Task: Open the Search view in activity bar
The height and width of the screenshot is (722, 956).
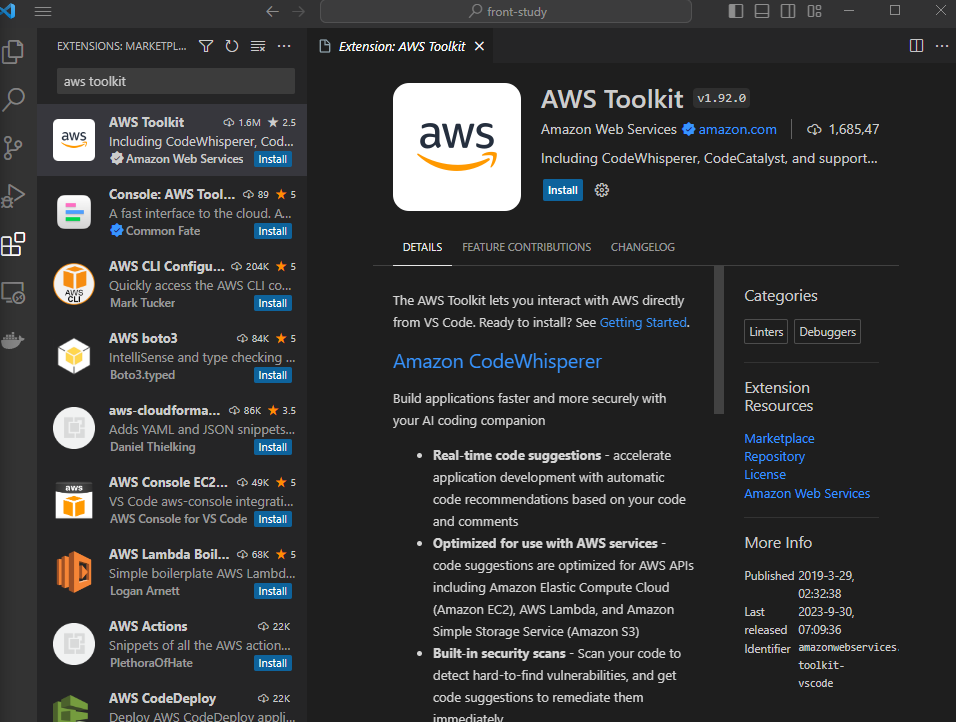Action: pyautogui.click(x=13, y=99)
